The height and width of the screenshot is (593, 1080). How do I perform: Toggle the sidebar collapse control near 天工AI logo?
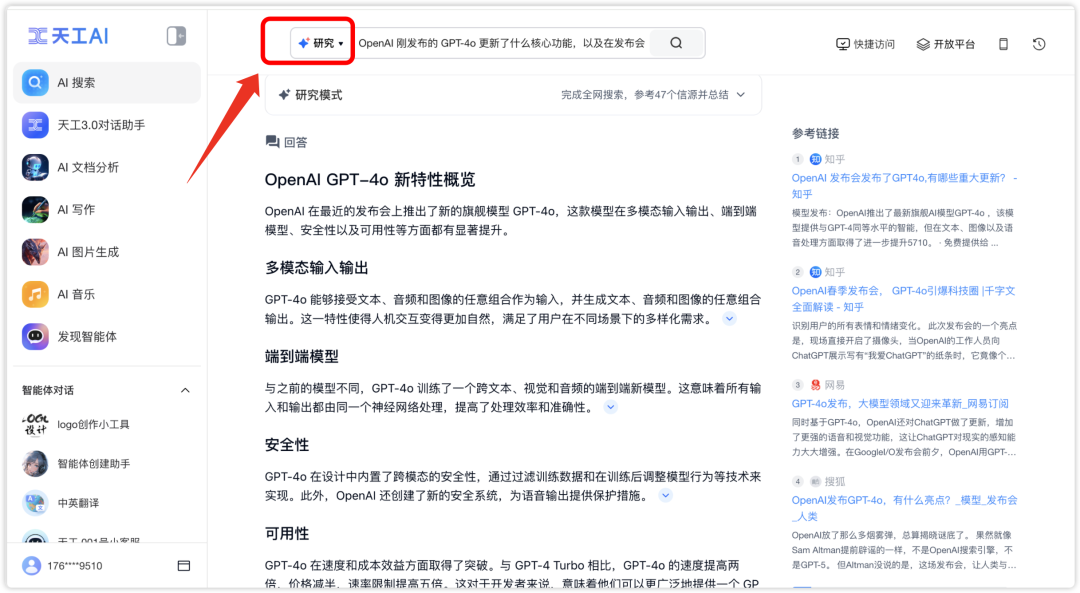(x=176, y=35)
